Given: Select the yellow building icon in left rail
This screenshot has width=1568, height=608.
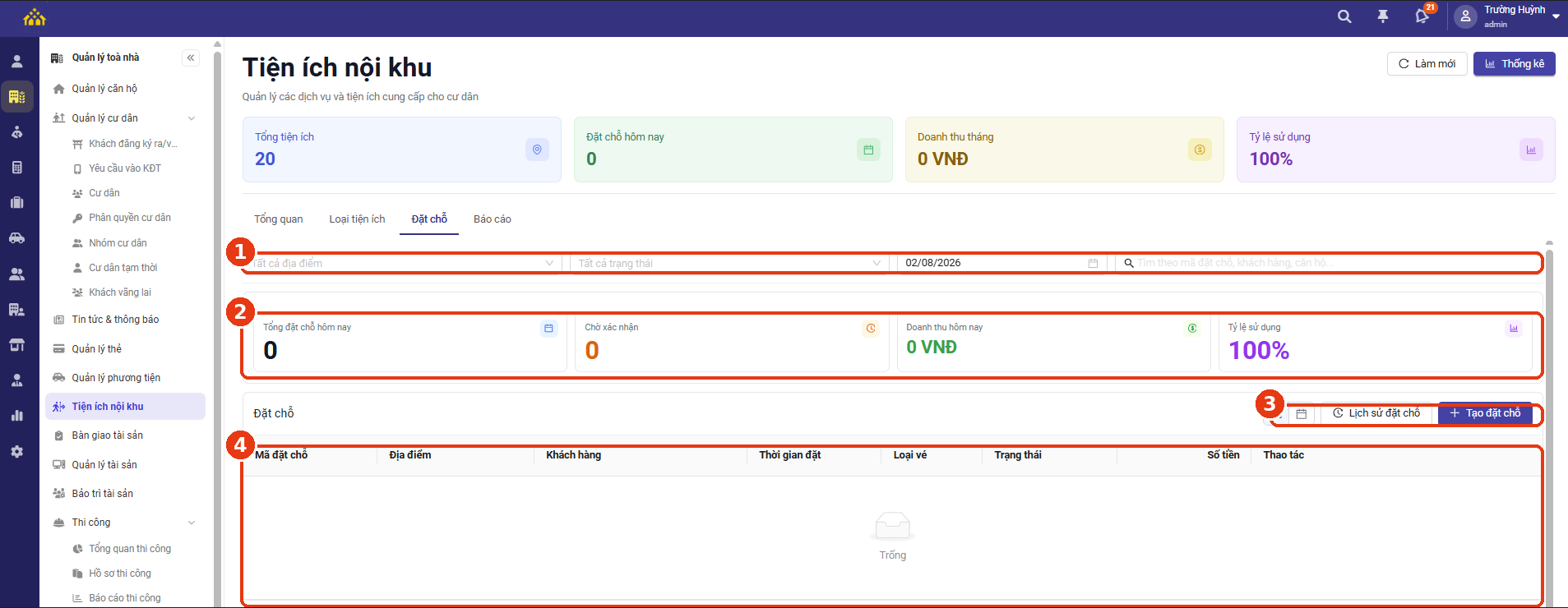Looking at the screenshot, I should pos(17,97).
